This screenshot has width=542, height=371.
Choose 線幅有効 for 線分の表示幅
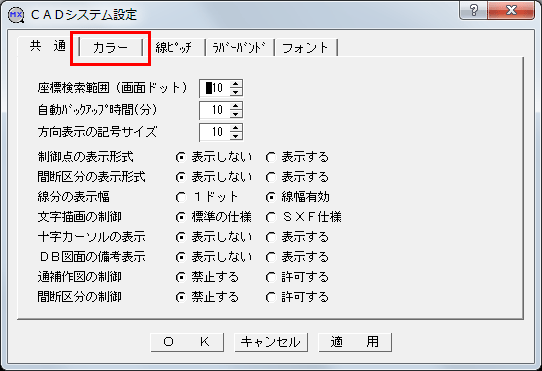click(x=297, y=197)
